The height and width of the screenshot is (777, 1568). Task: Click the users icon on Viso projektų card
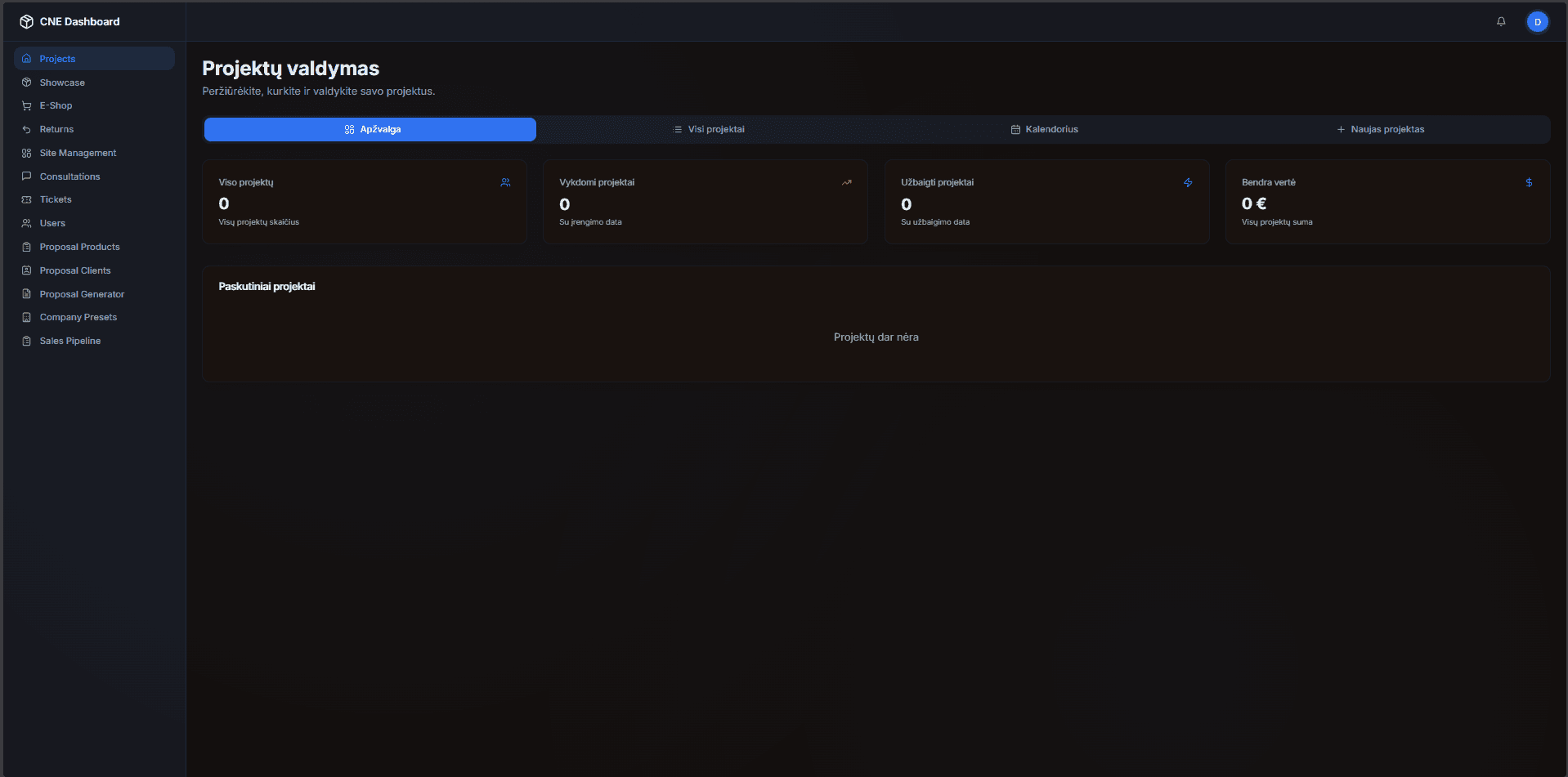pyautogui.click(x=505, y=182)
